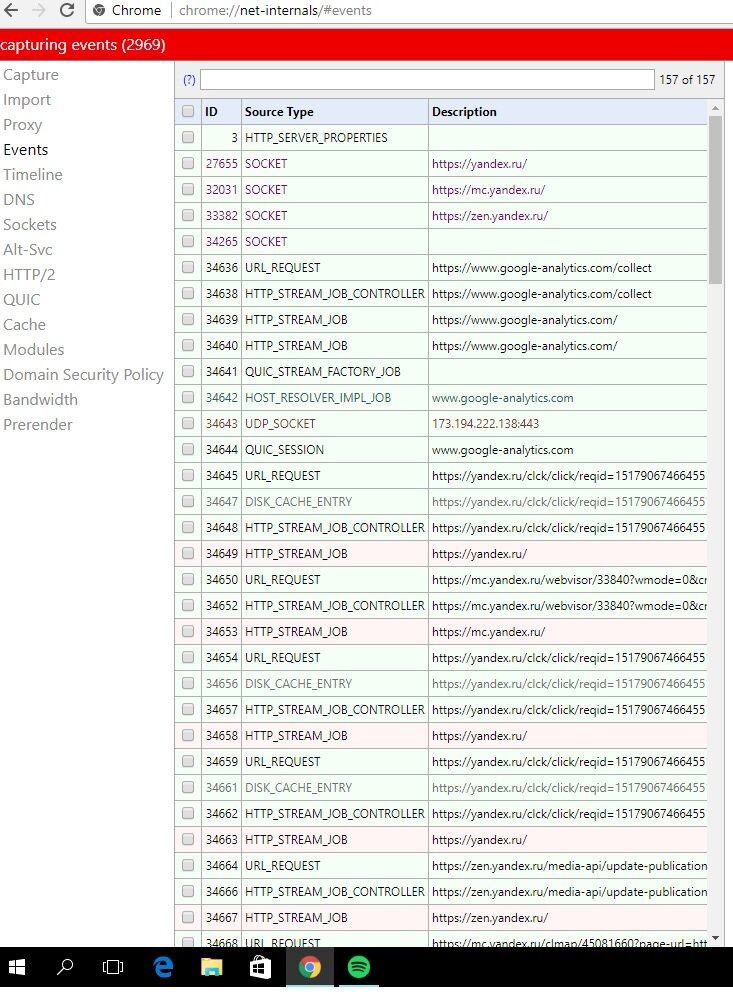Click the scrollbar down arrow
Screen dimensions: 733x1001
(715, 938)
